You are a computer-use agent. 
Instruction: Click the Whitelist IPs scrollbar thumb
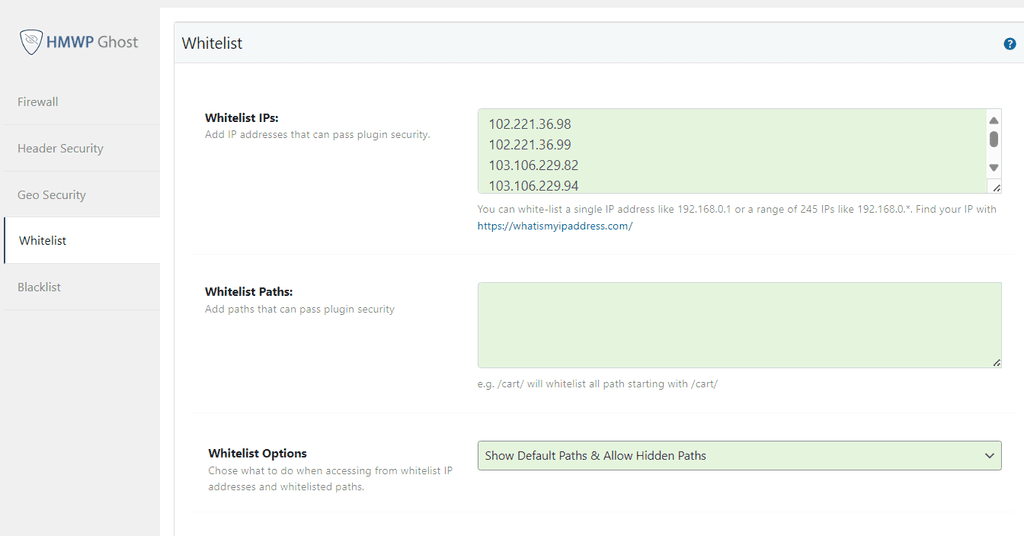tap(994, 139)
